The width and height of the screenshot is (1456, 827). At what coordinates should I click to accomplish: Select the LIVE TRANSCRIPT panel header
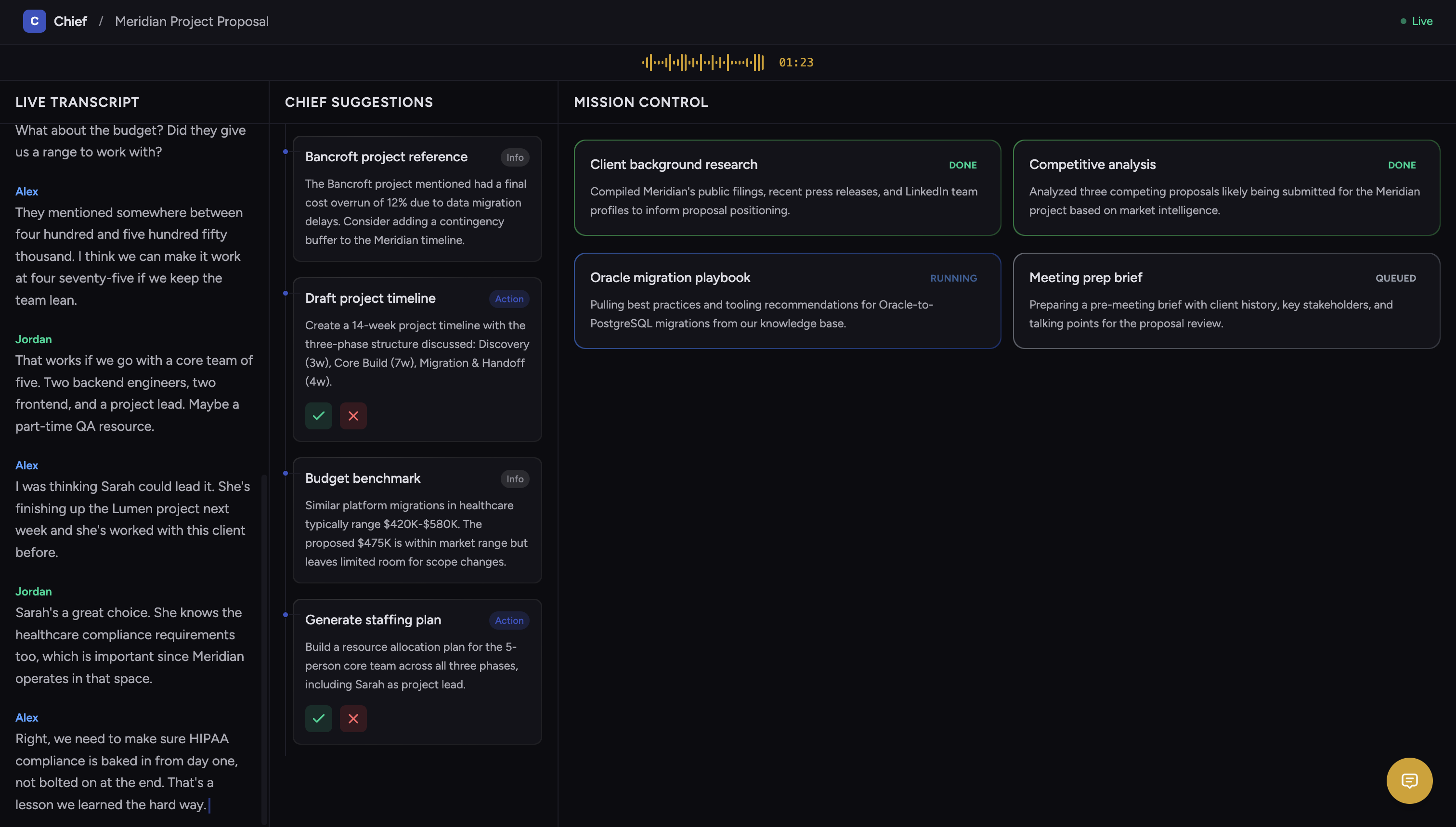pos(77,102)
